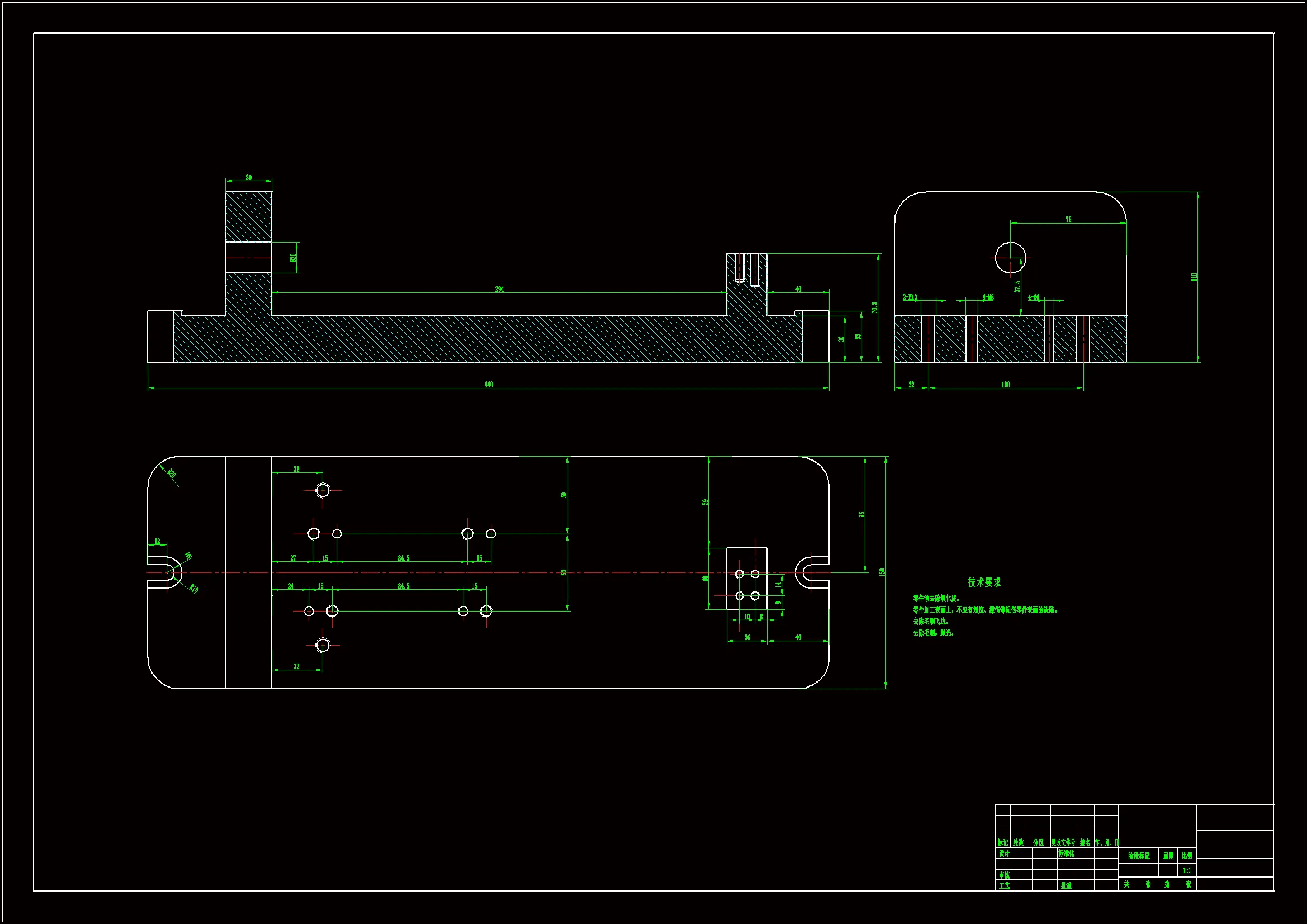Select the 阶段标记 label in title block
Image resolution: width=1307 pixels, height=924 pixels.
[1139, 855]
